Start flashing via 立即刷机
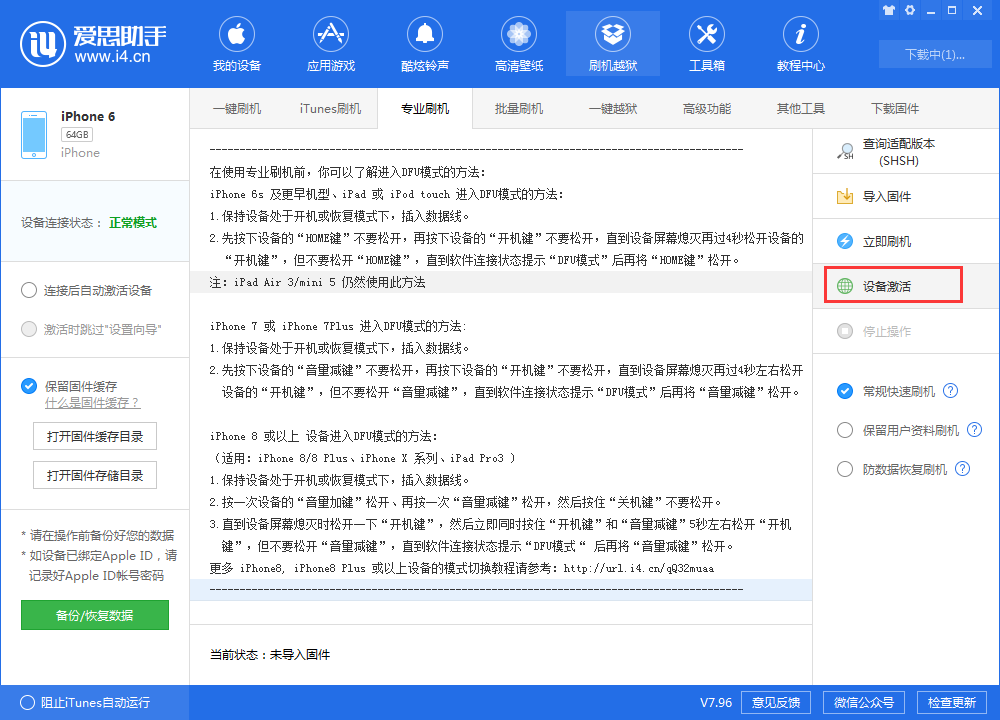Viewport: 1000px width, 720px height. click(x=895, y=240)
